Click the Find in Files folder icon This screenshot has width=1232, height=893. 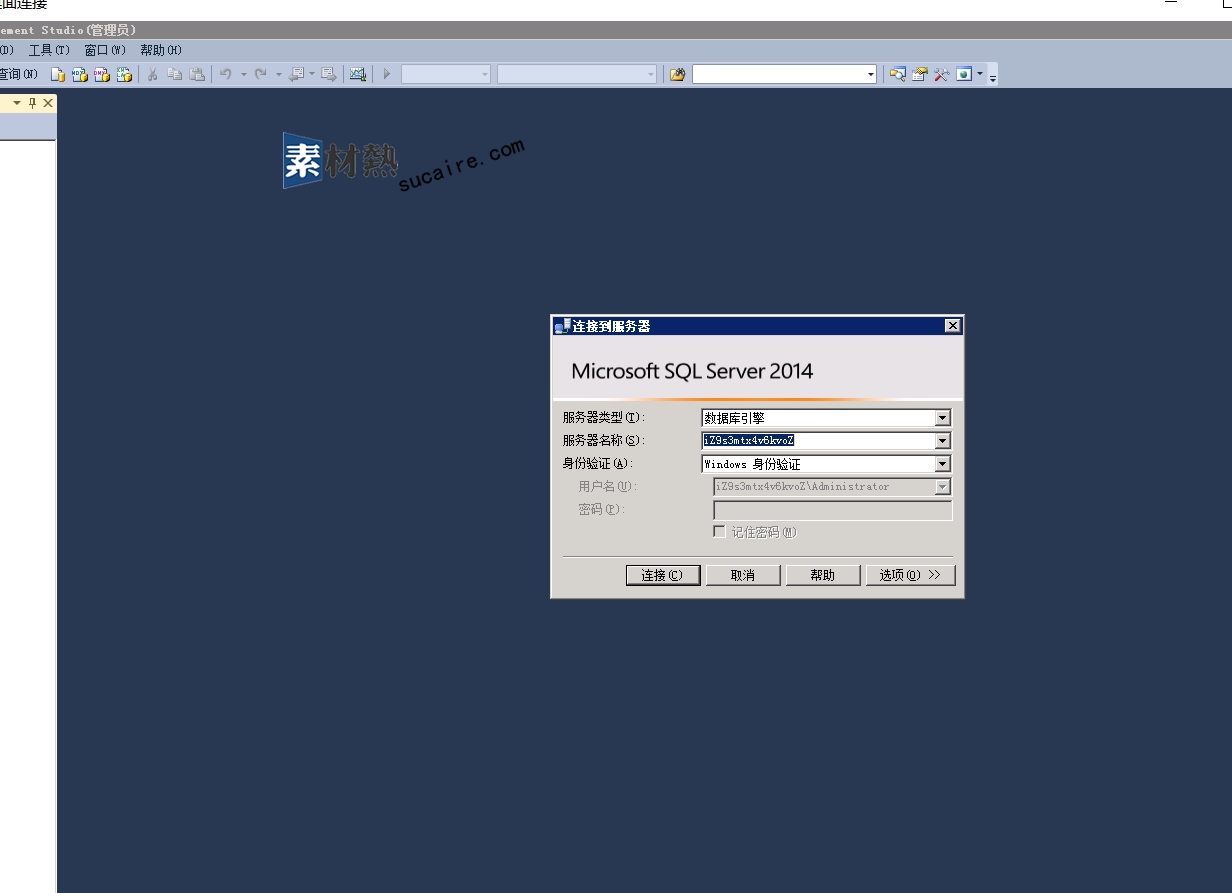click(677, 74)
